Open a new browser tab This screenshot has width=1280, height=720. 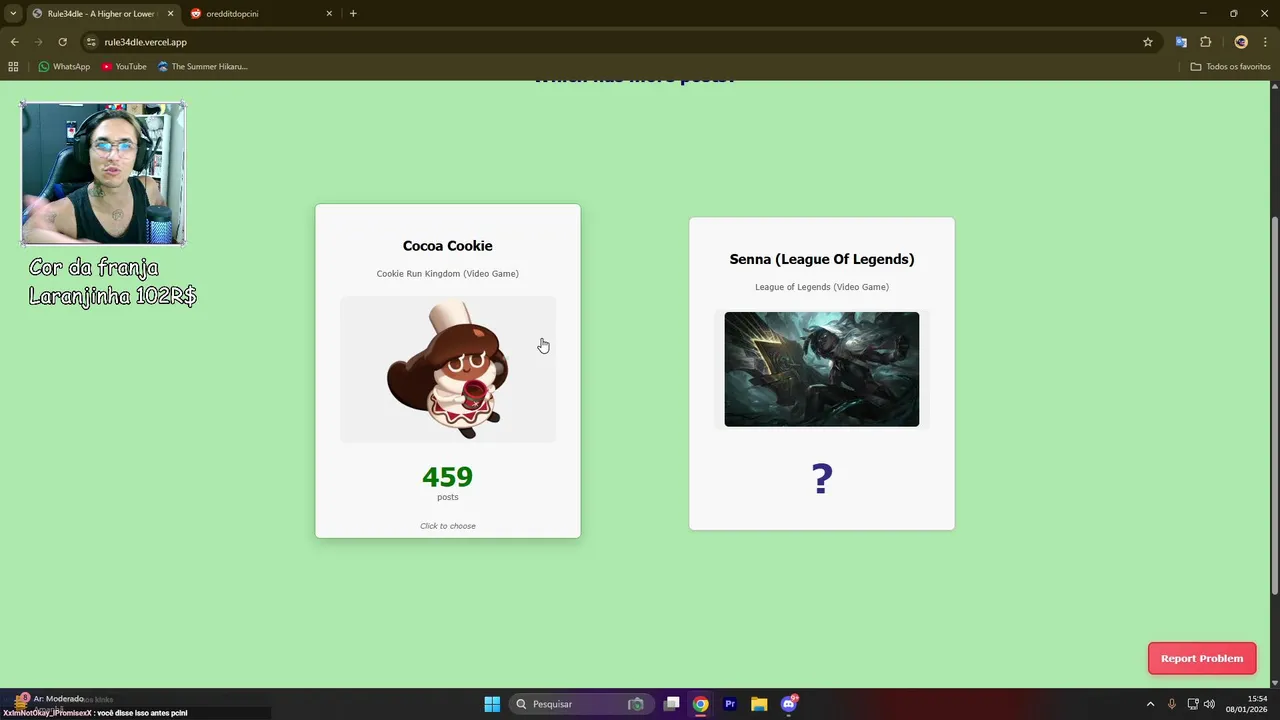[353, 14]
